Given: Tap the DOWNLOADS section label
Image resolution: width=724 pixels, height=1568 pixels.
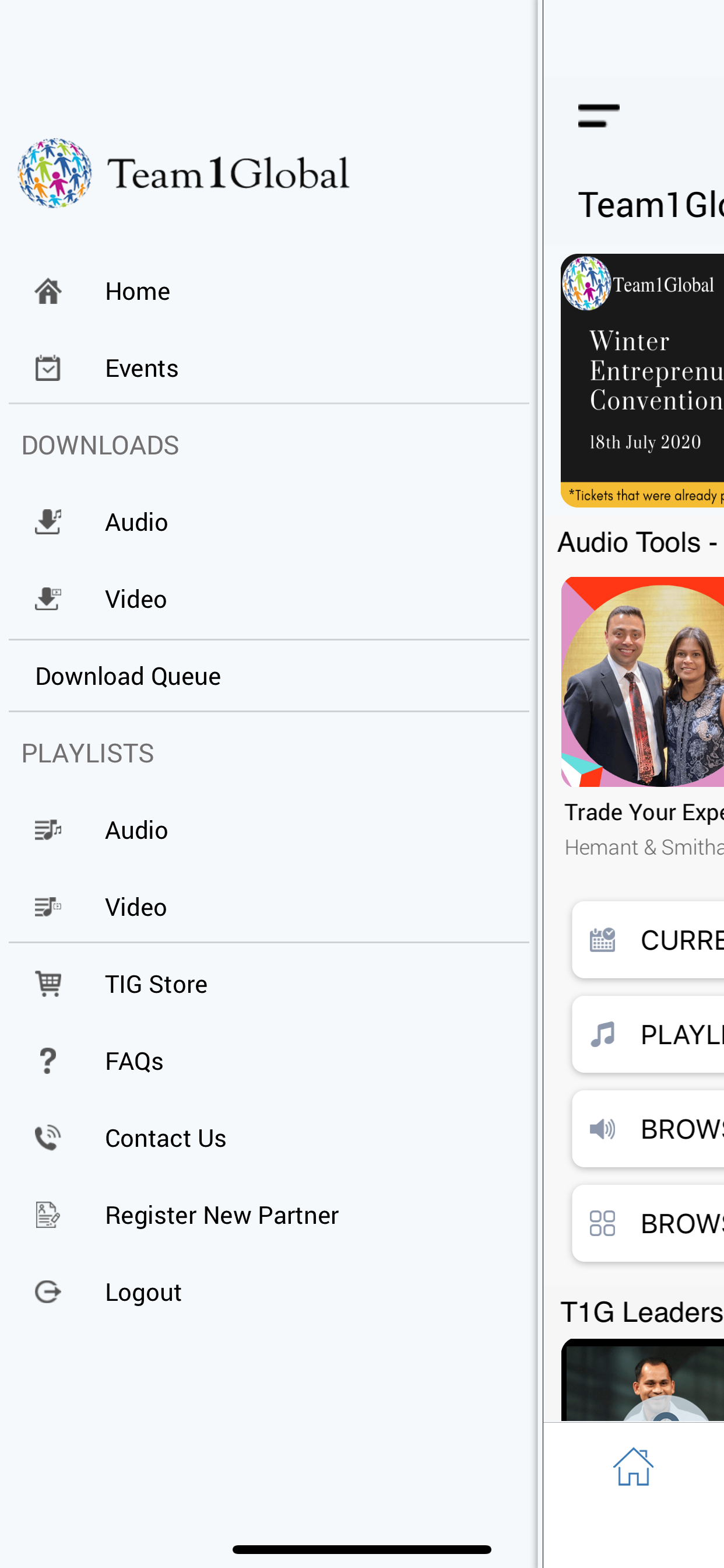Looking at the screenshot, I should [x=100, y=445].
